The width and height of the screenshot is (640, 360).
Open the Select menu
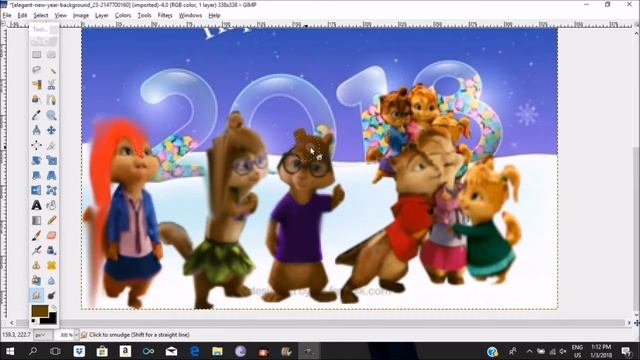(41, 16)
